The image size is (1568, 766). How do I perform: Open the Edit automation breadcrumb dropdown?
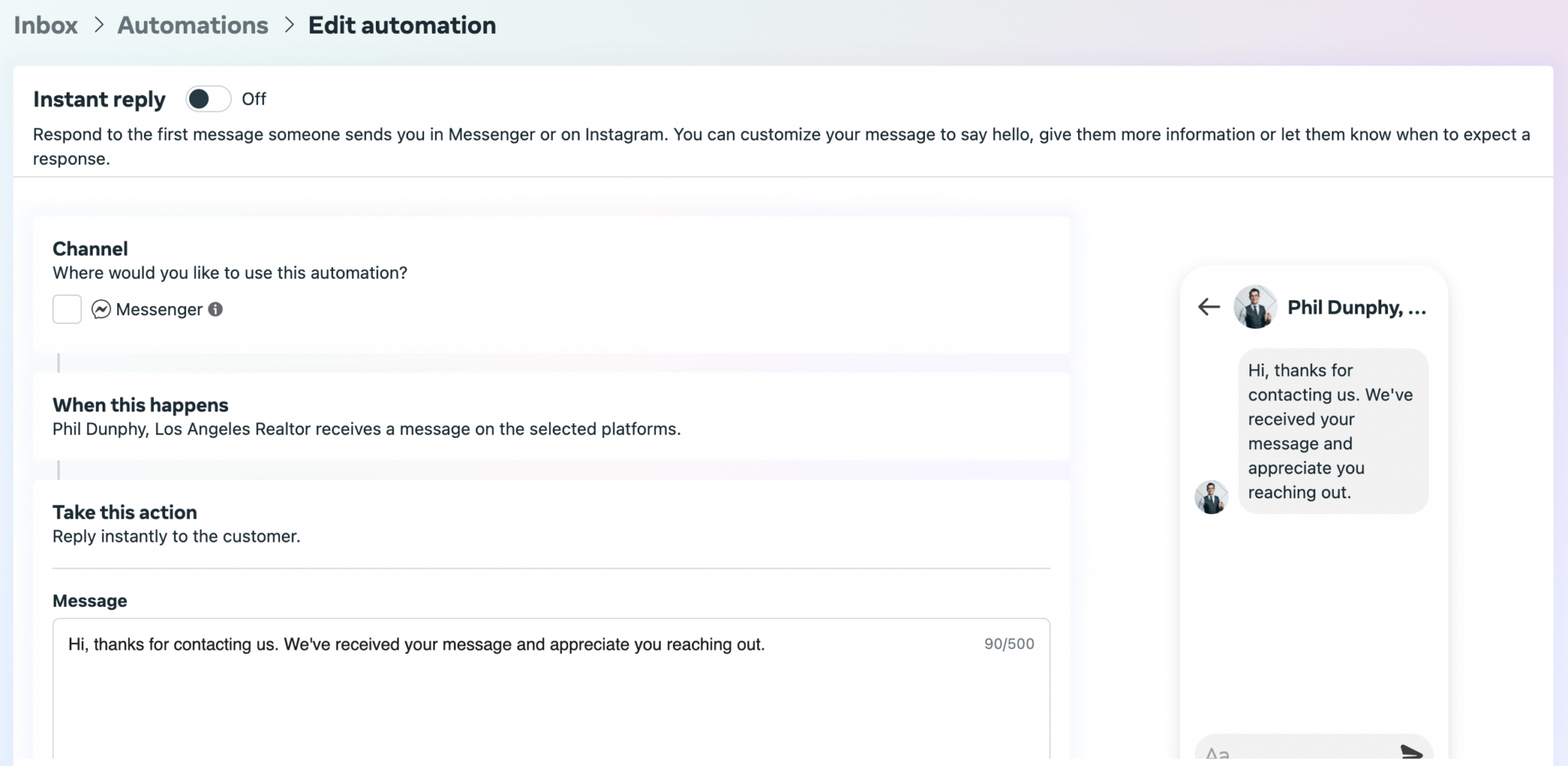[401, 24]
